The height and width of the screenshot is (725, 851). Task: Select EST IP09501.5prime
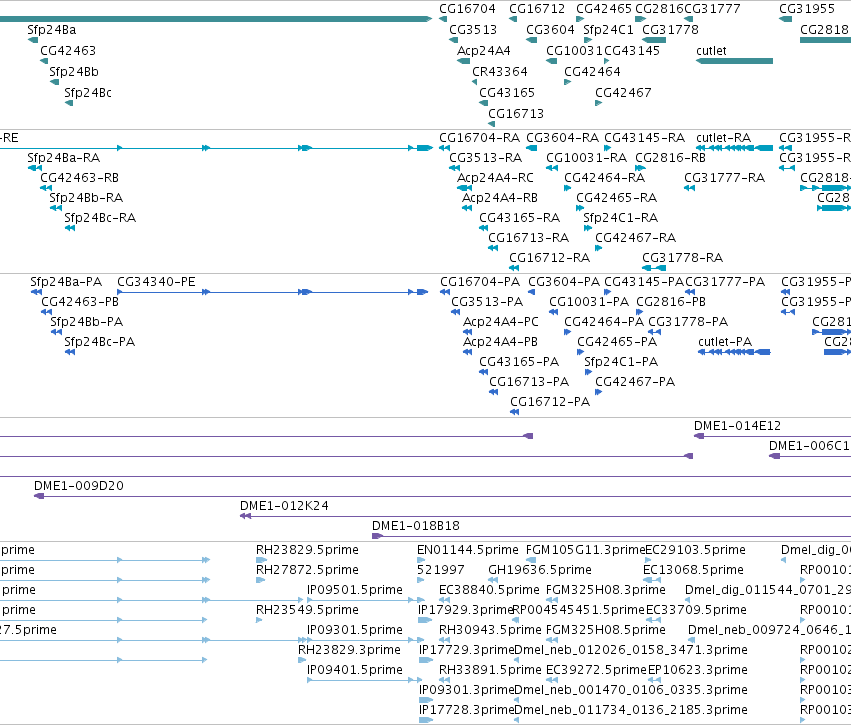[x=354, y=590]
